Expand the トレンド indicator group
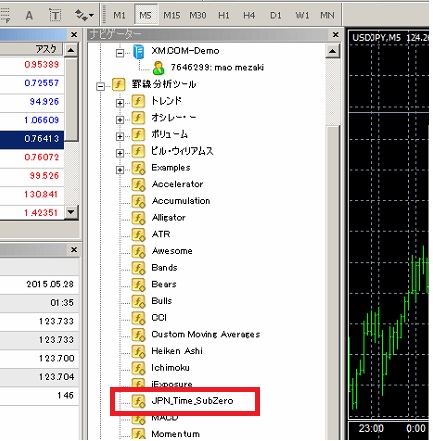 [120, 103]
